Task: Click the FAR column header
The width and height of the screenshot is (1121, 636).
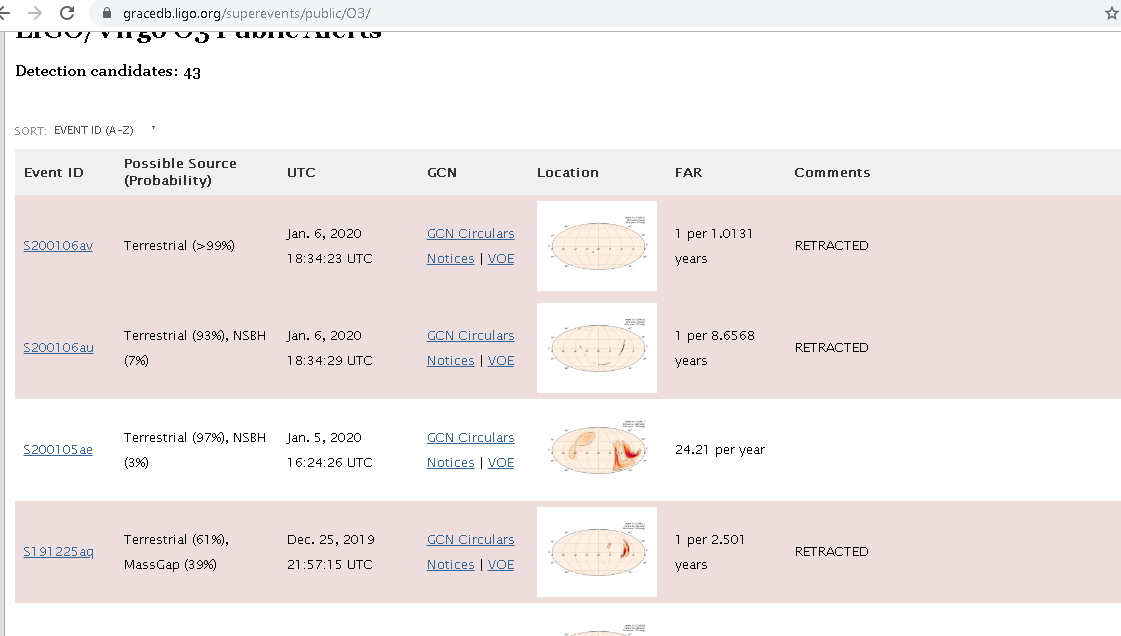Action: pos(688,172)
